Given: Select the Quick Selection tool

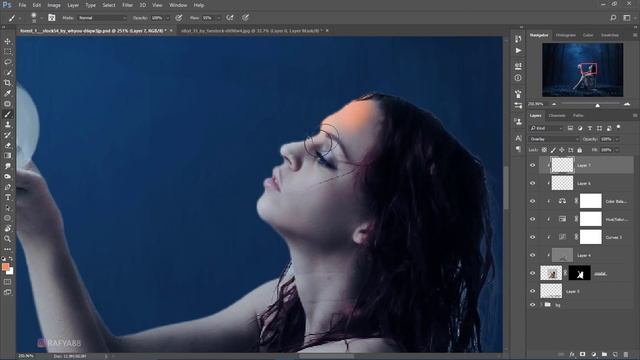Looking at the screenshot, I should tap(8, 73).
